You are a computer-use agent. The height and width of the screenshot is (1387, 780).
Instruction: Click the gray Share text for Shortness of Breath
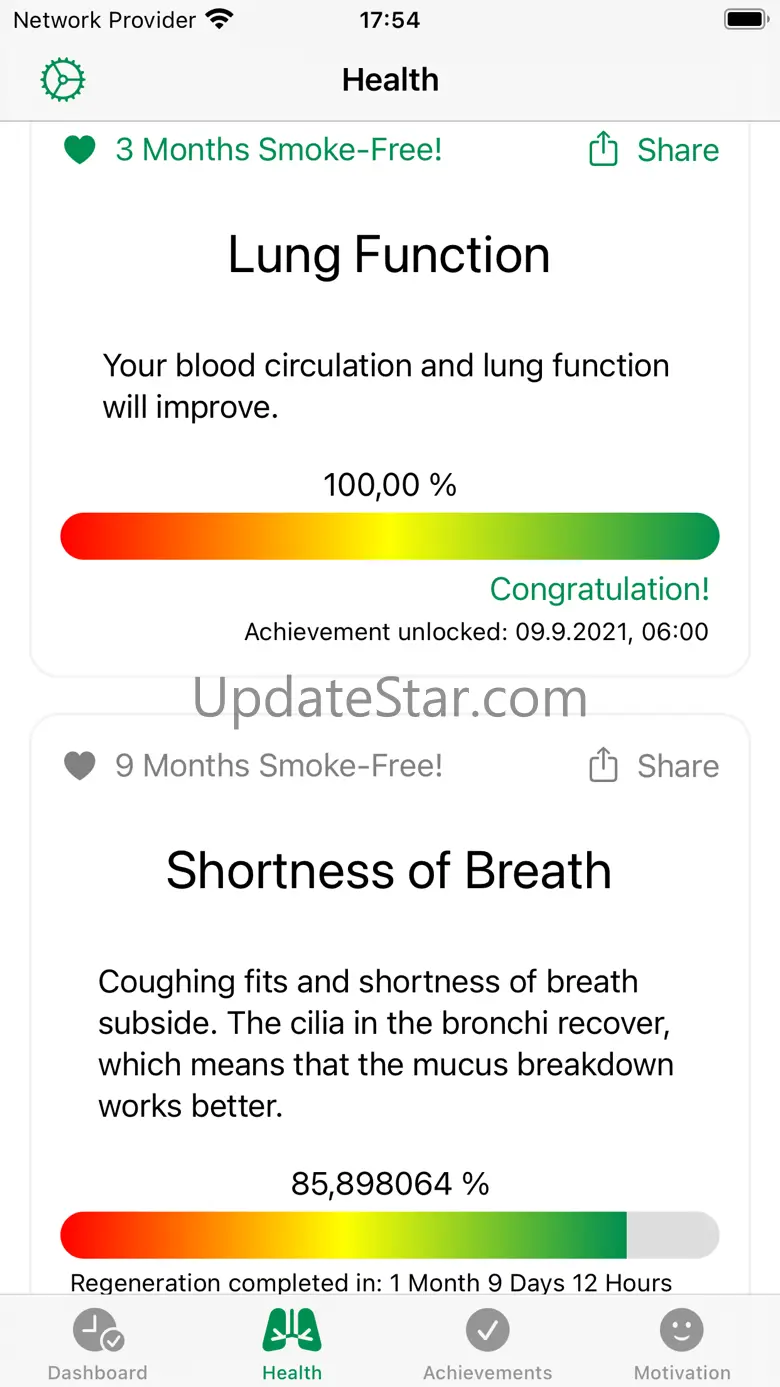678,766
